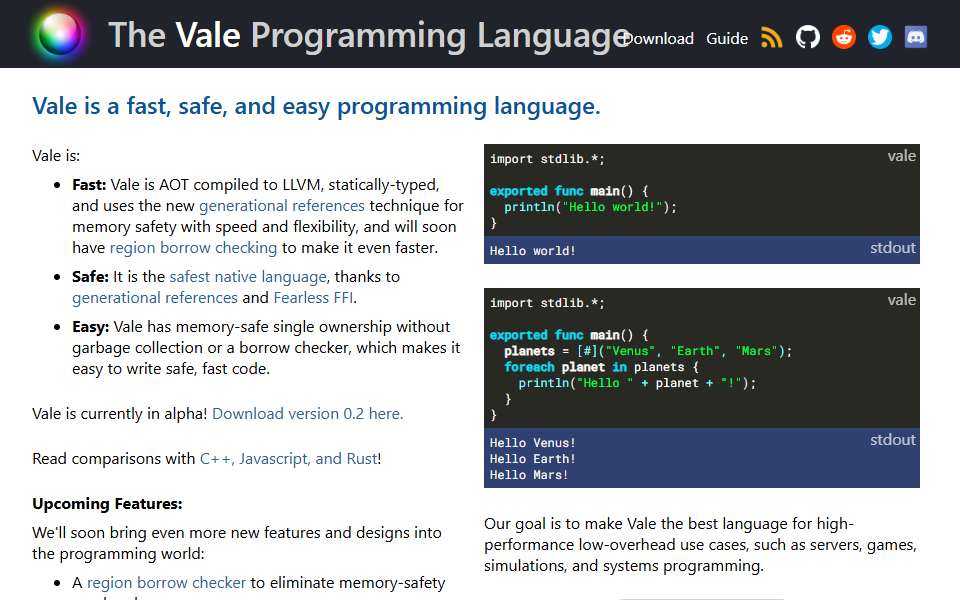
Task: Open the Twitter bird icon
Action: point(880,37)
